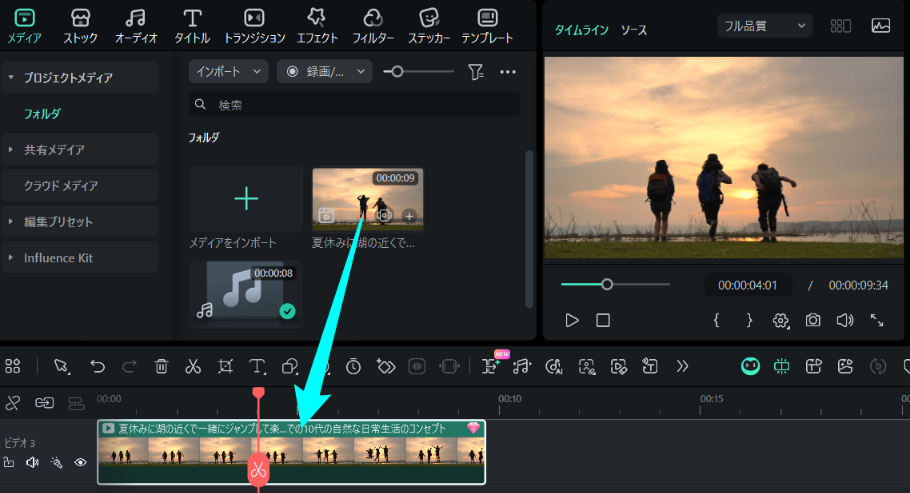Split the clip with the scissors toolbar icon

[x=193, y=366]
